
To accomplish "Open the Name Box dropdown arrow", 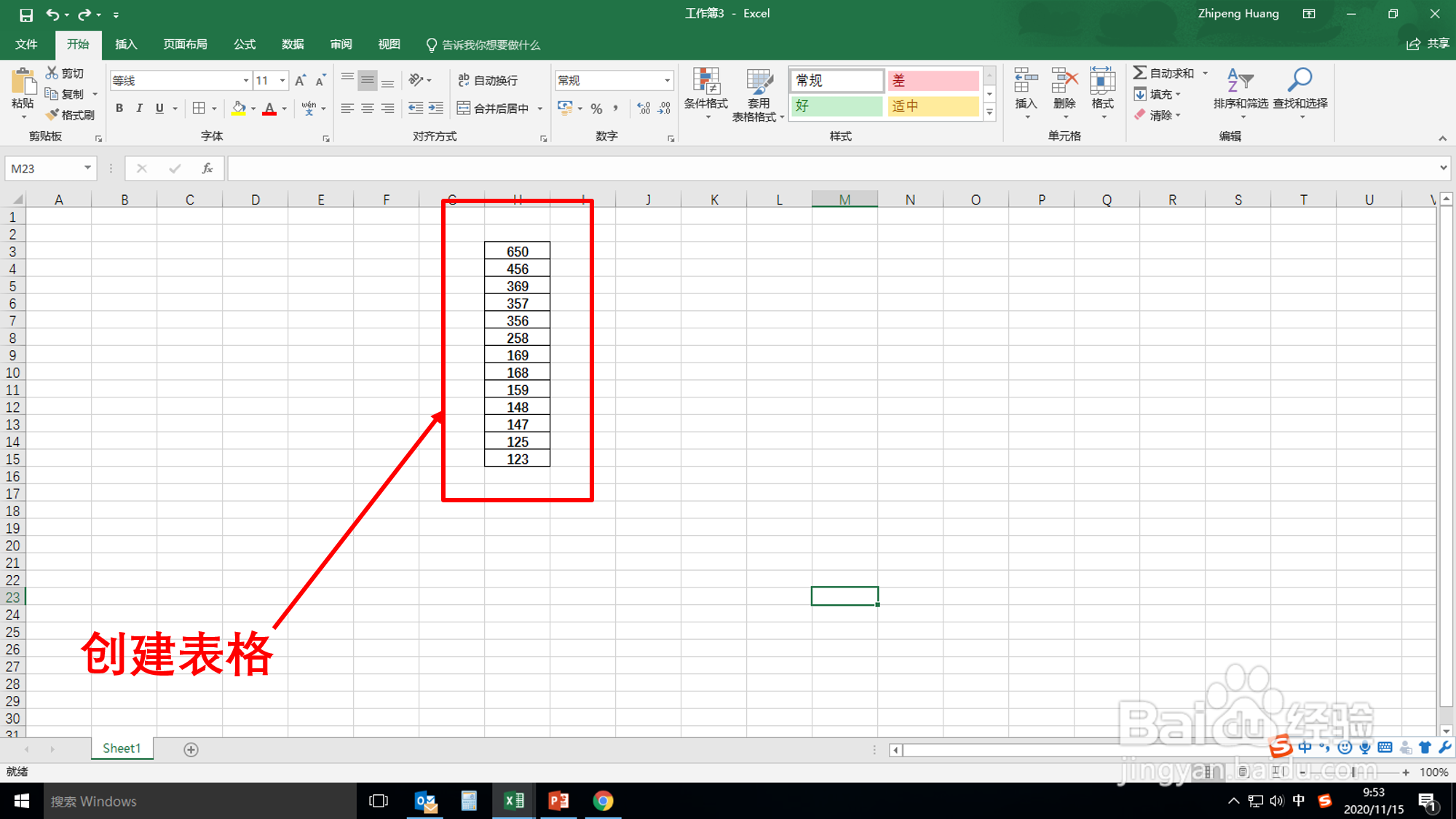I will click(87, 168).
